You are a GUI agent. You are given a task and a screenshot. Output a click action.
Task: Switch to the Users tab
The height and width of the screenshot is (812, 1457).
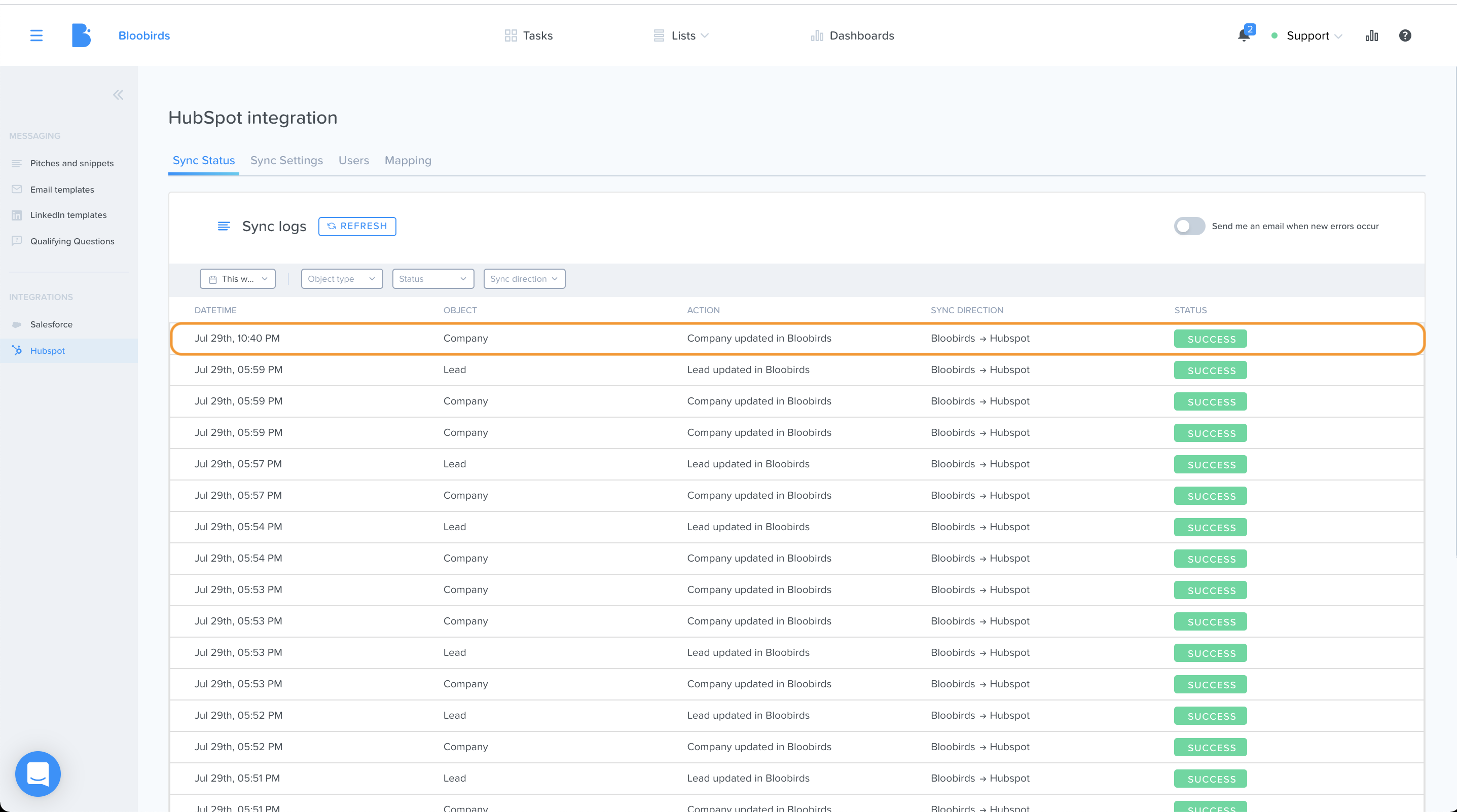(x=354, y=161)
